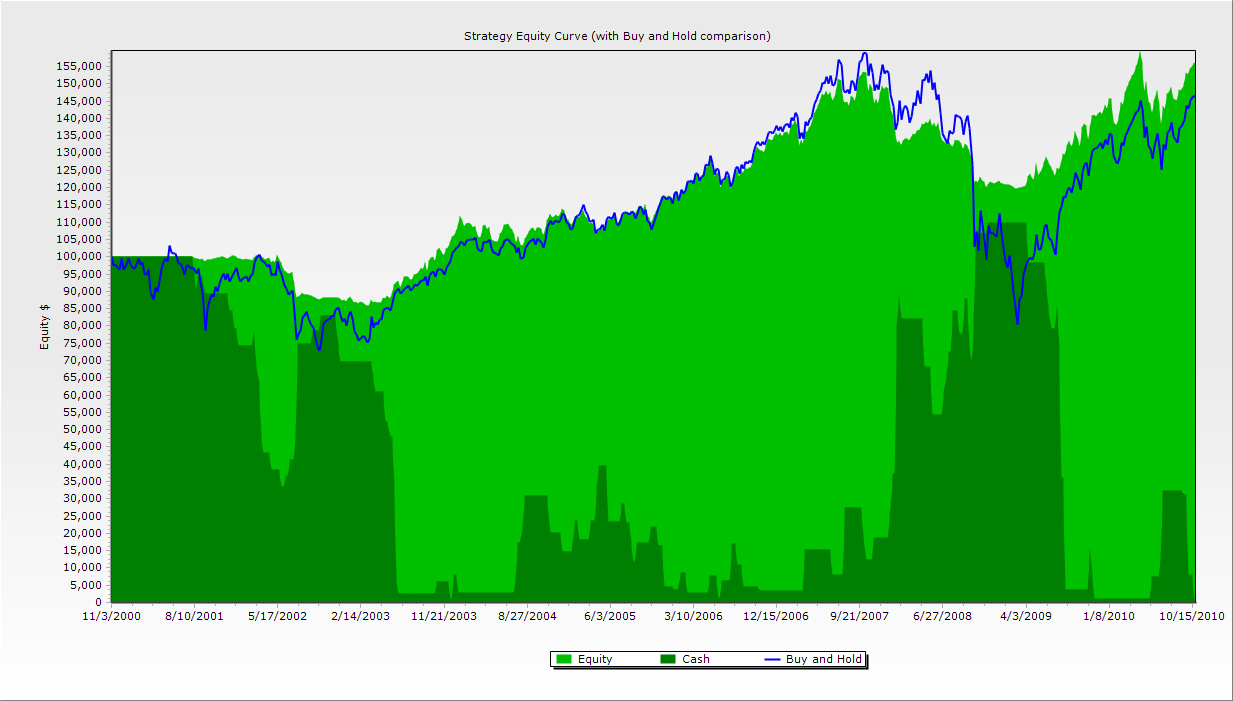Click the 6/3/2005 date axis label
1233x701 pixels.
610,616
